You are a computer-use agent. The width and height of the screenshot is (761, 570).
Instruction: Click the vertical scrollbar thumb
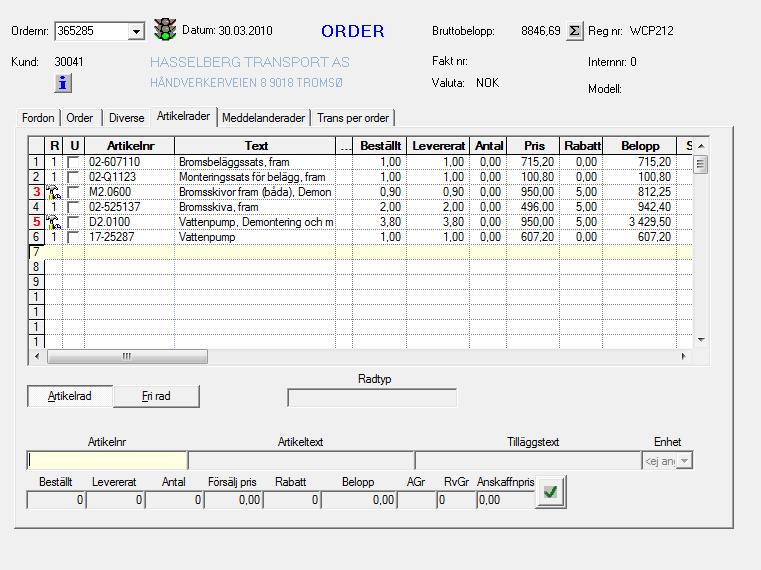700,164
